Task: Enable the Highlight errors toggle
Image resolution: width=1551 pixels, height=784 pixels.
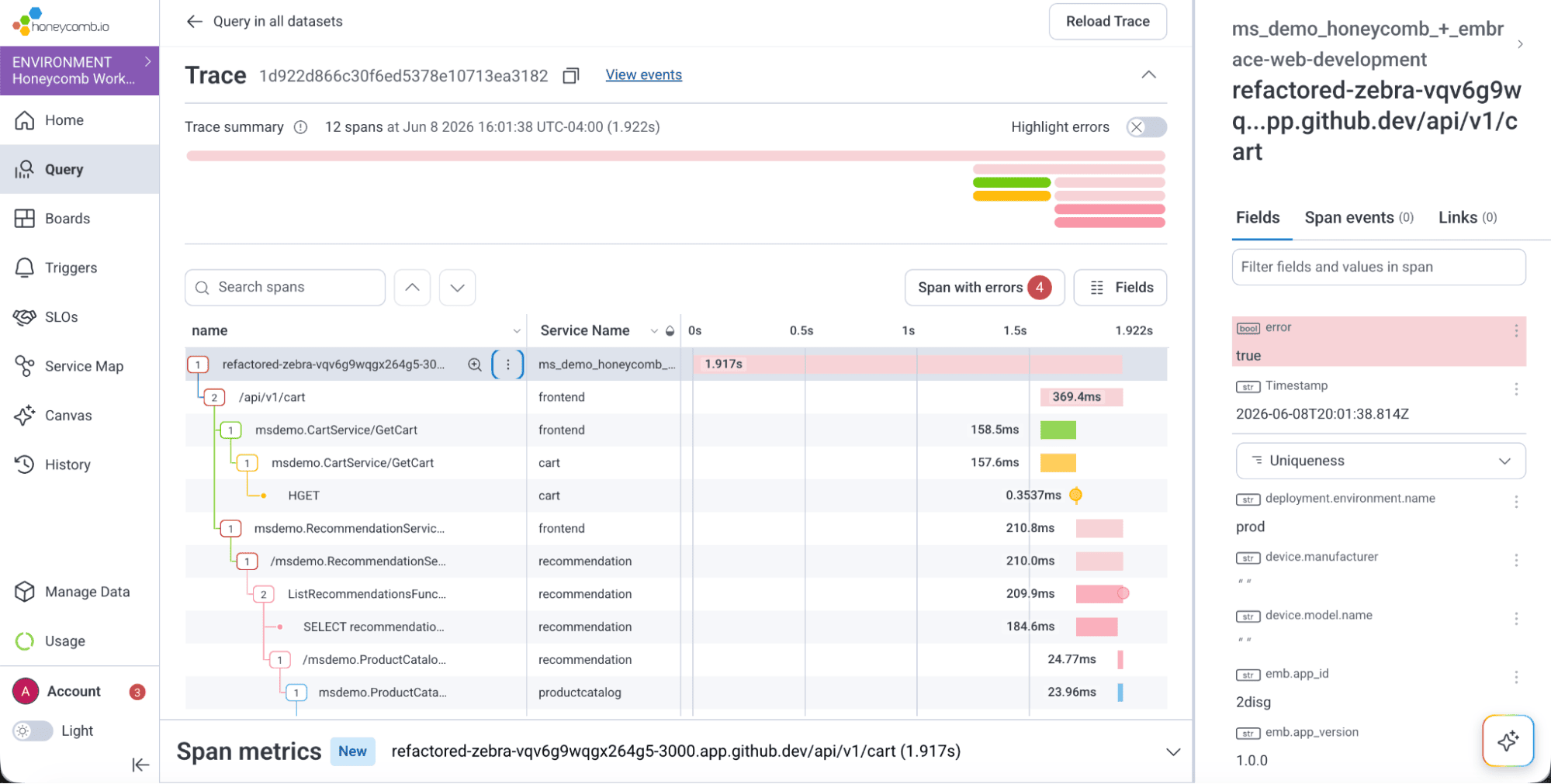Action: tap(1146, 127)
